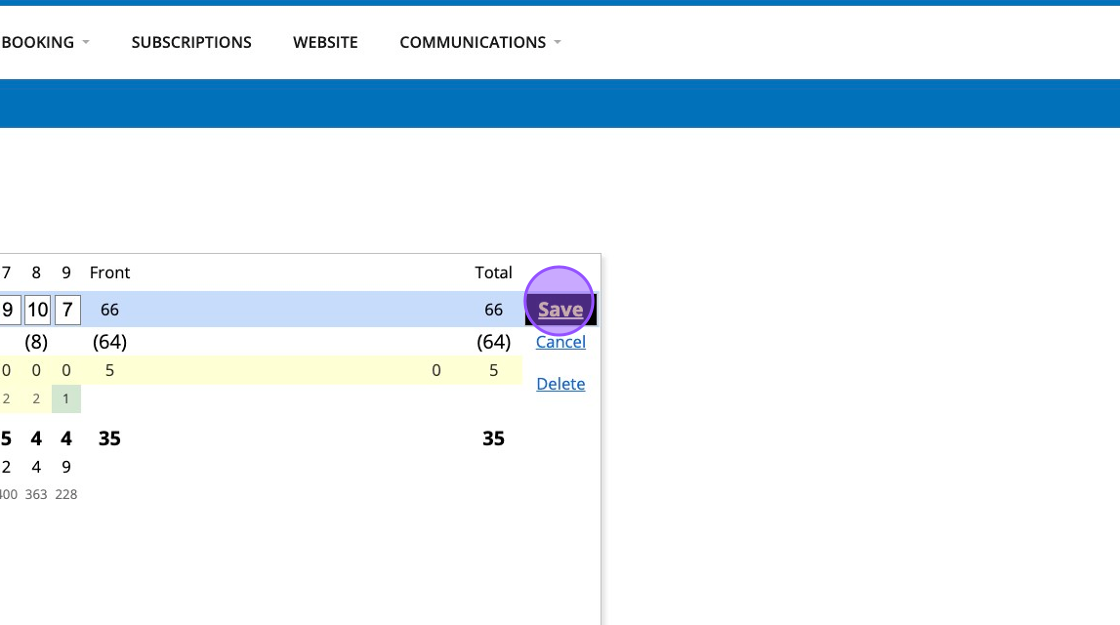
Task: Save the scorecard entry
Action: click(561, 309)
